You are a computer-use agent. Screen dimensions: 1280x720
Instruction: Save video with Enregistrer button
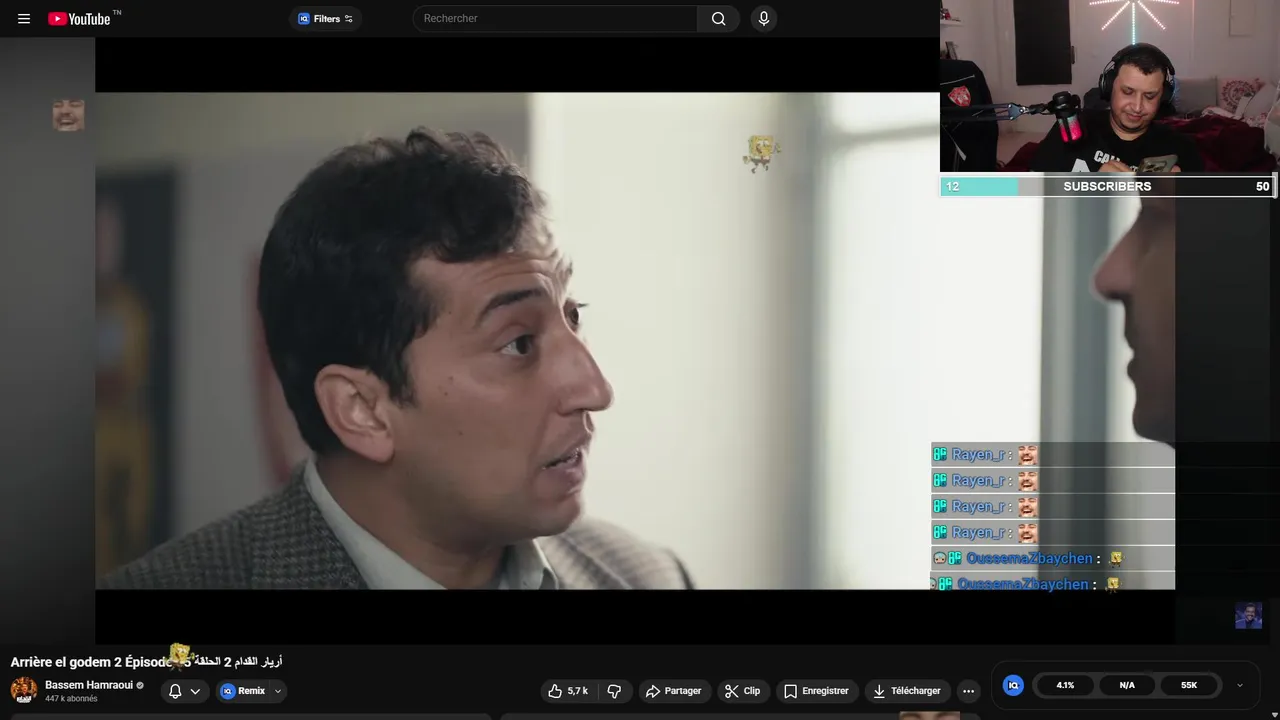pos(816,691)
